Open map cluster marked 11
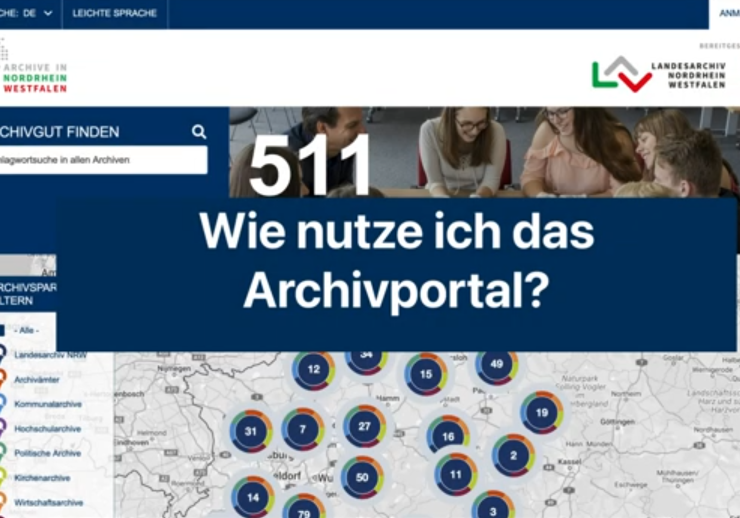 point(455,474)
